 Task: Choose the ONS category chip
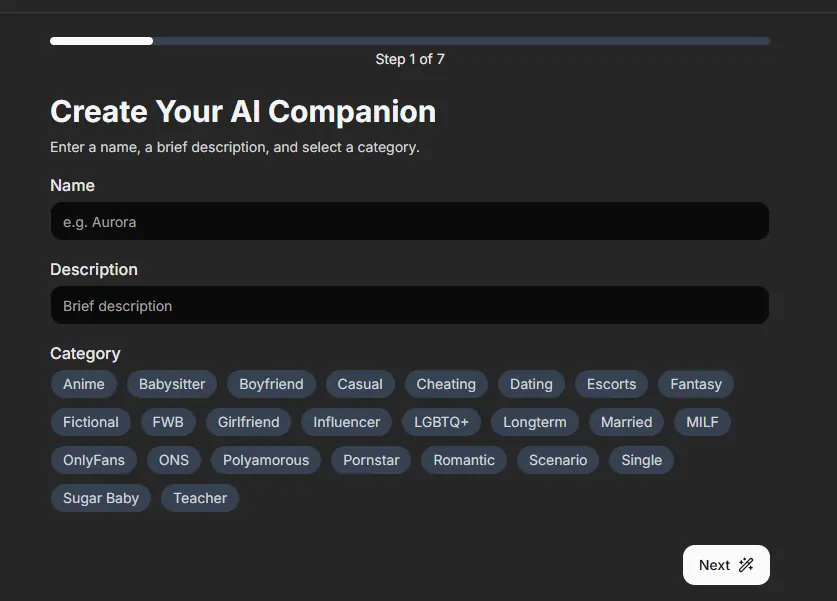[x=174, y=460]
